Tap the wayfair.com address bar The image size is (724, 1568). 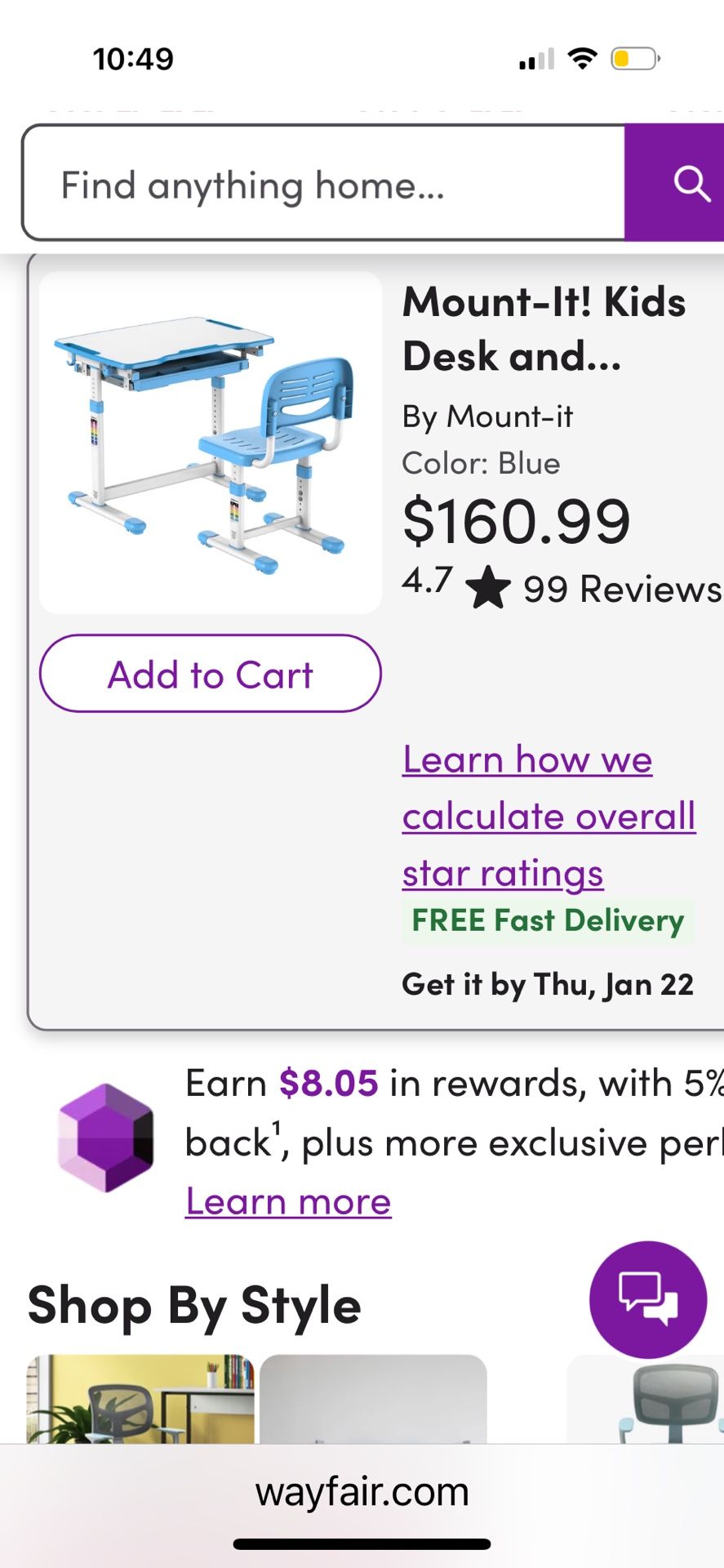point(362,1490)
